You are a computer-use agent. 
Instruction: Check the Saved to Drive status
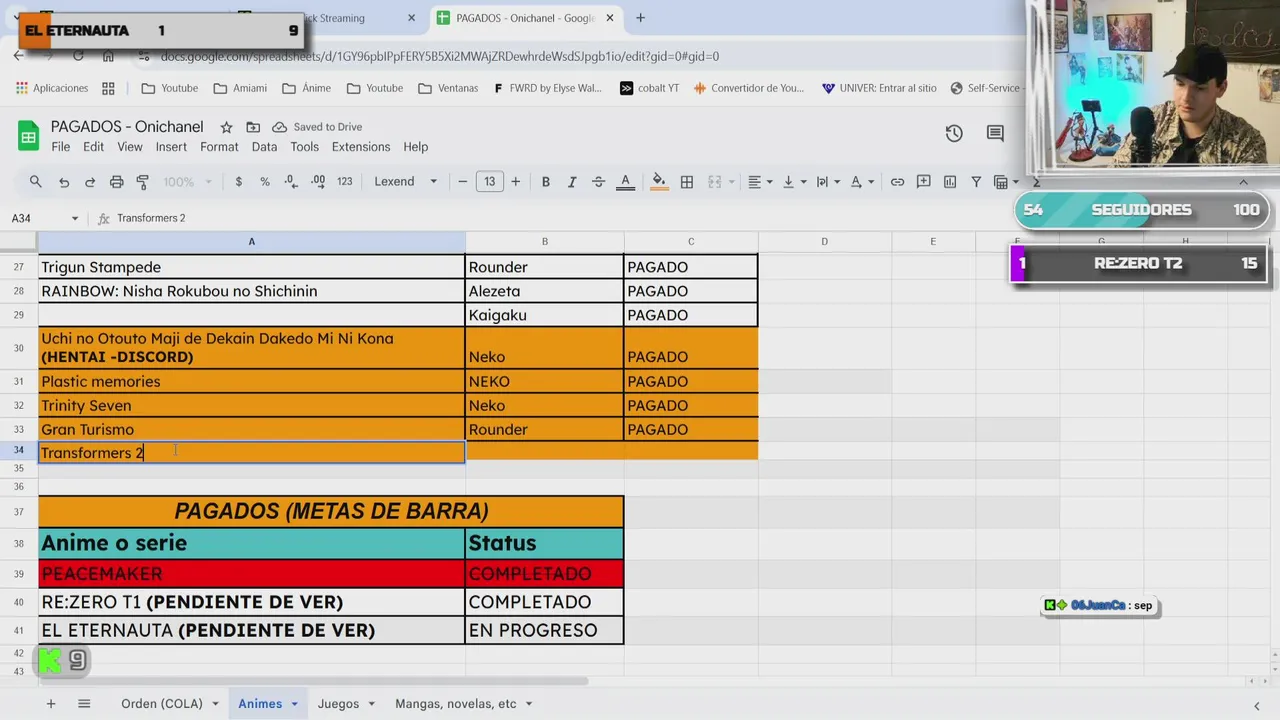[317, 127]
